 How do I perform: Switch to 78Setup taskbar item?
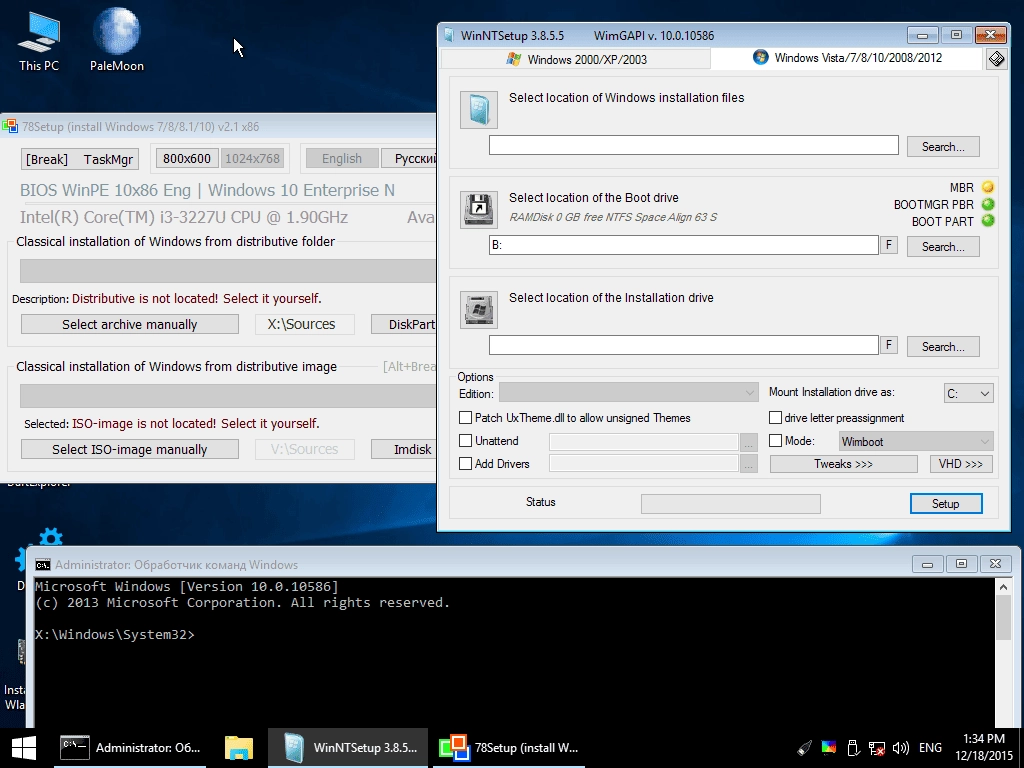pos(508,748)
